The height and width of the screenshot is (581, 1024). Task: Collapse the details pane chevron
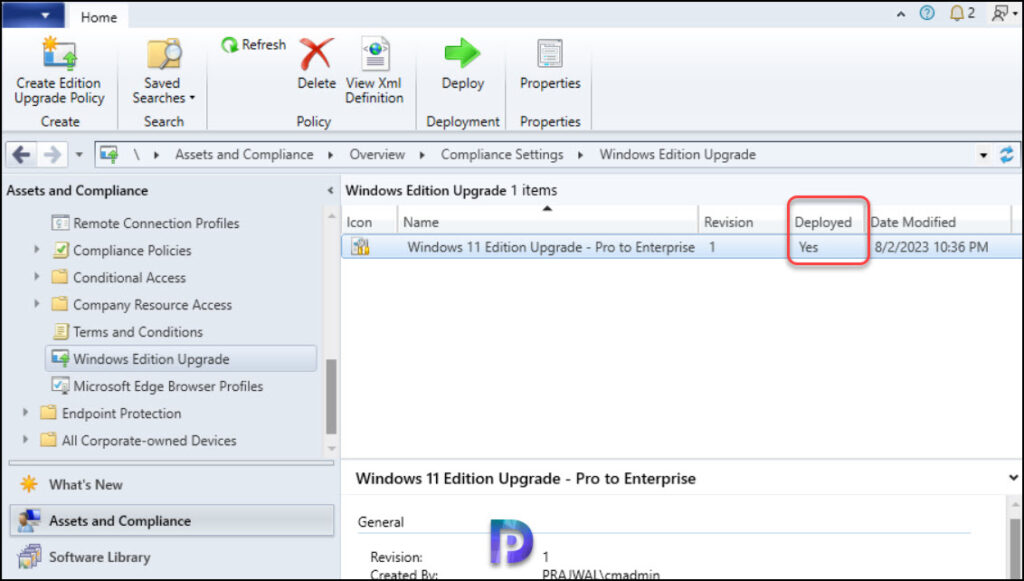(1013, 478)
